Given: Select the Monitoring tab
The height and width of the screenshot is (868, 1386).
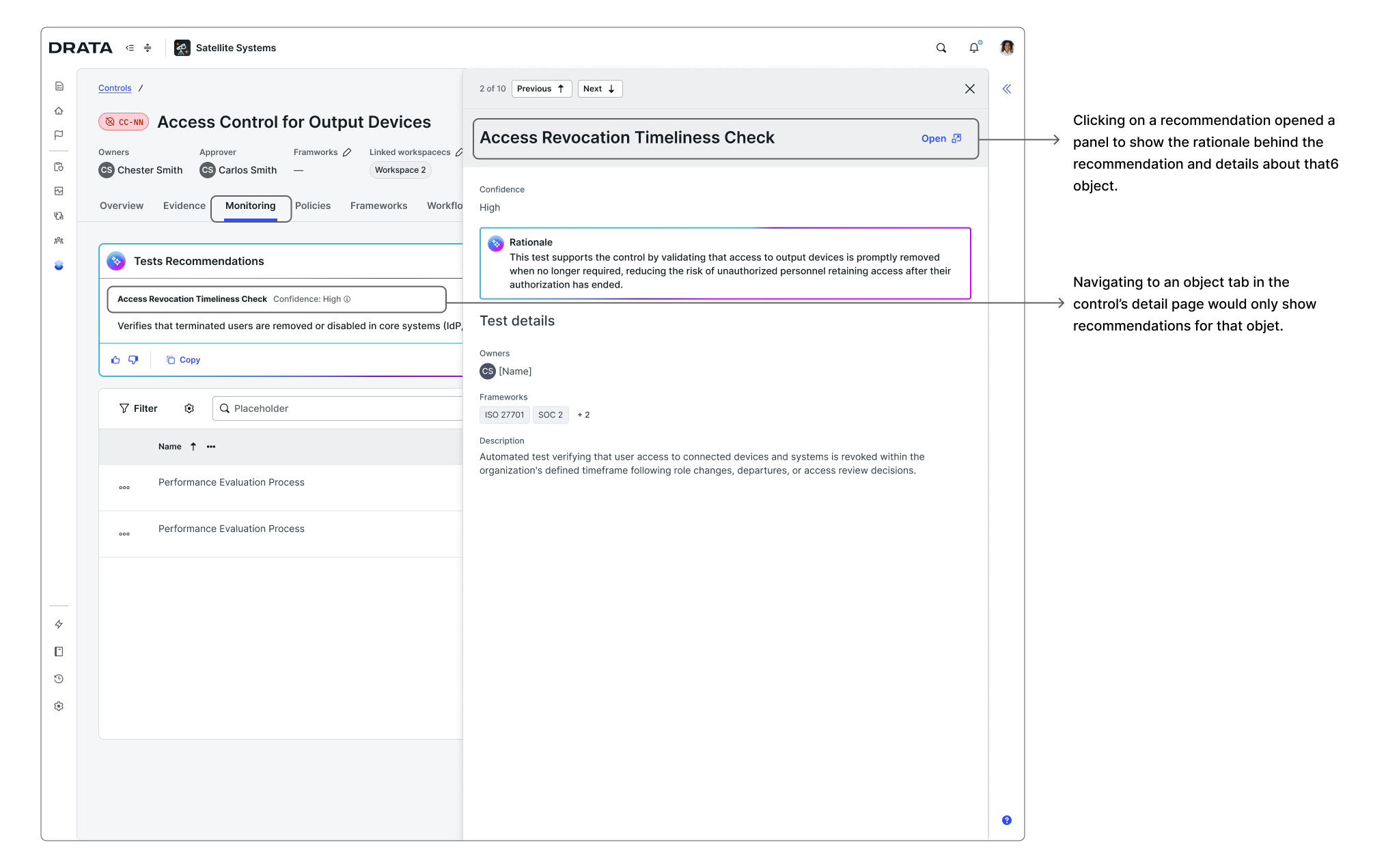Looking at the screenshot, I should tap(251, 208).
